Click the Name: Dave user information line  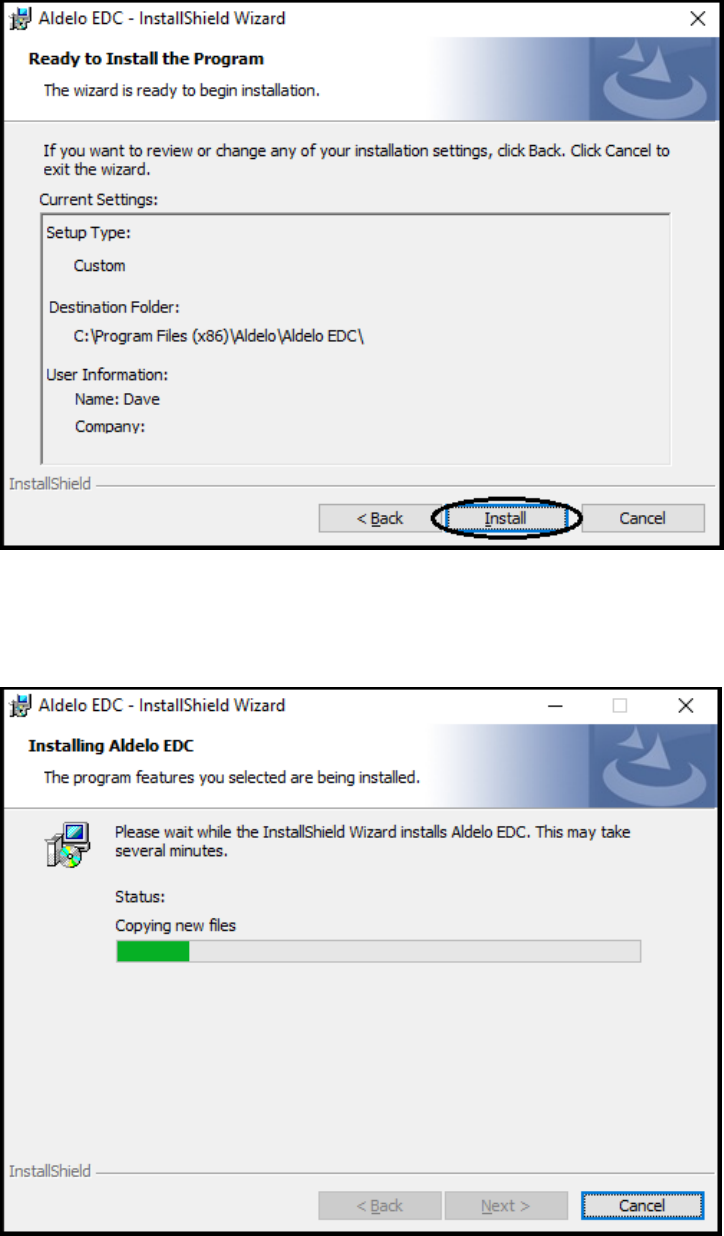point(117,399)
